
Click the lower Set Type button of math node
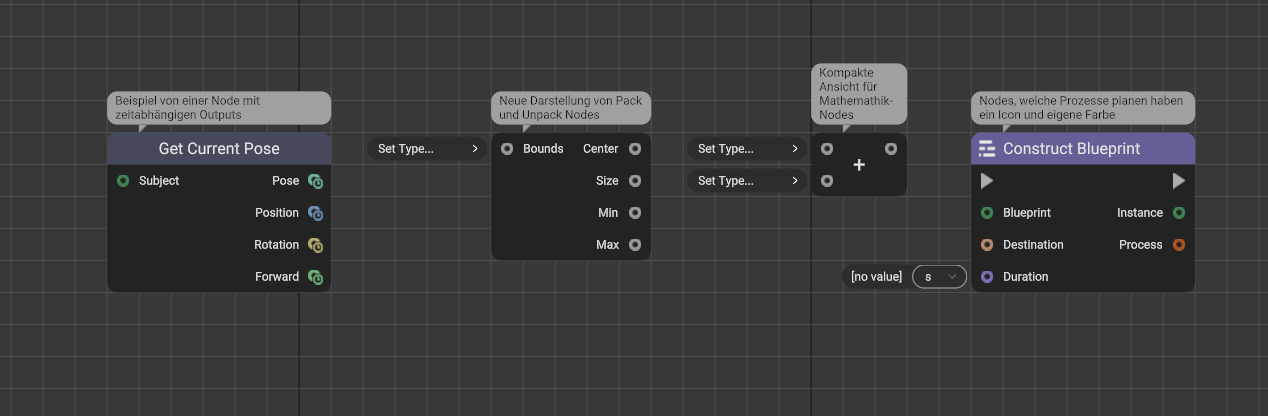(x=748, y=181)
